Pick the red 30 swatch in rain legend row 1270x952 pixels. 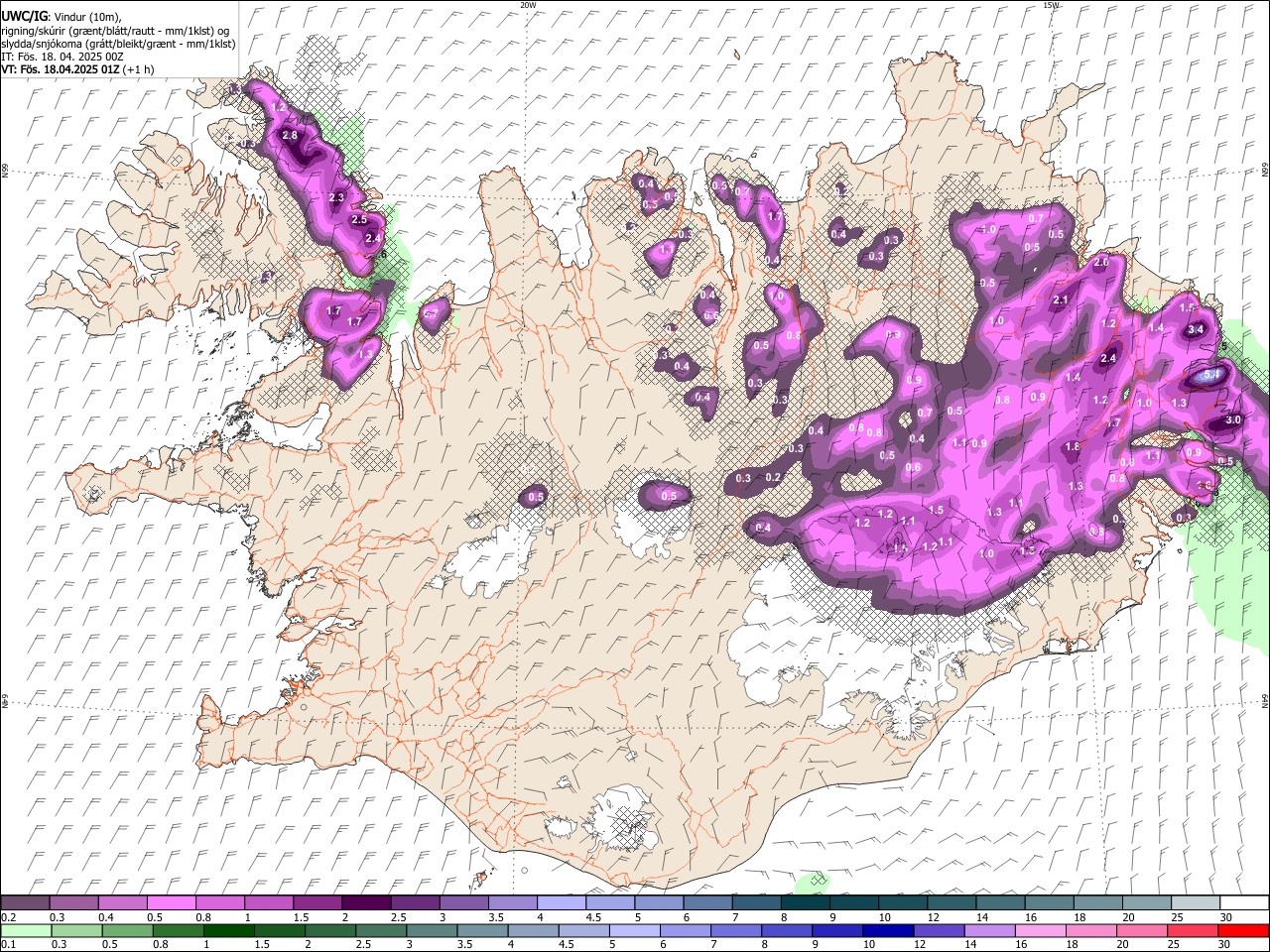pos(1242,930)
